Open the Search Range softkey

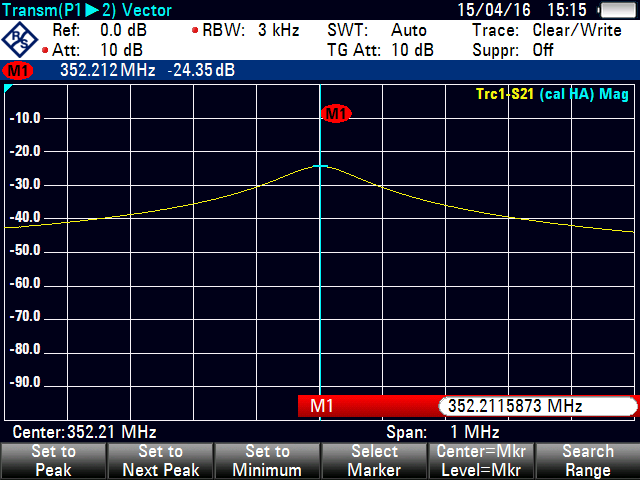[x=587, y=461]
